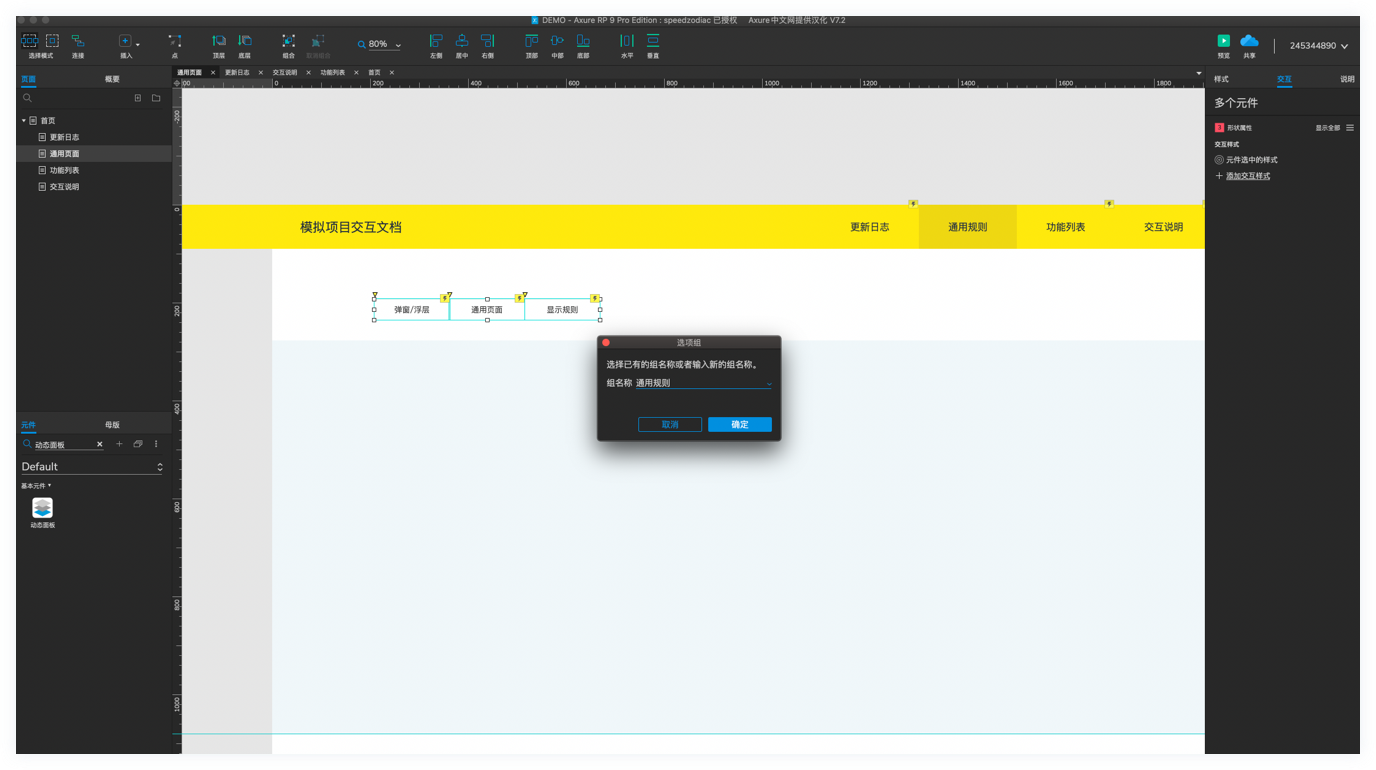Send selection to 底层
This screenshot has height=770, width=1376.
click(245, 45)
